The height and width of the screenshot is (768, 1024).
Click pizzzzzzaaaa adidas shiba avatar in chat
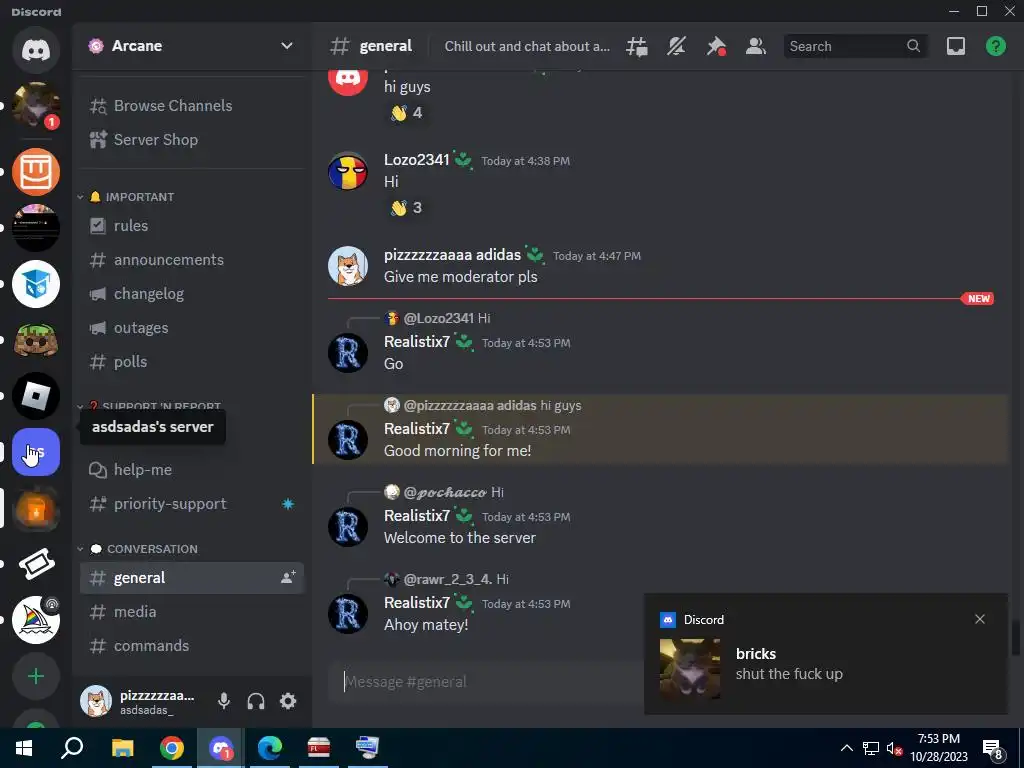(347, 266)
